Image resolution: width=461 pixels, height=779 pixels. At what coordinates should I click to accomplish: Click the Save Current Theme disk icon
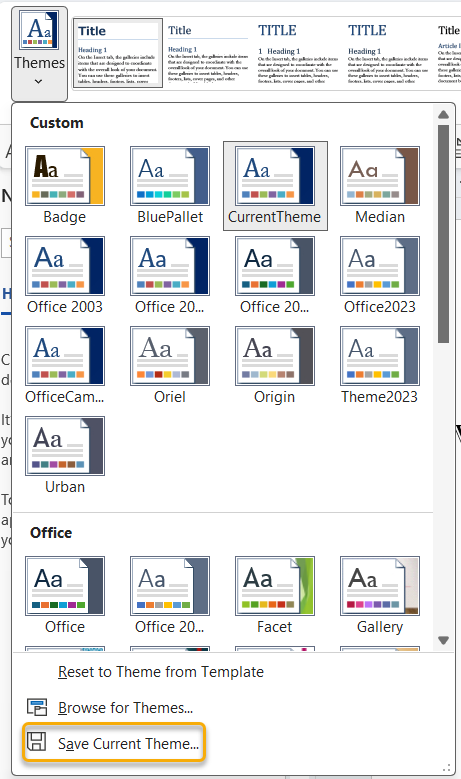click(x=36, y=742)
